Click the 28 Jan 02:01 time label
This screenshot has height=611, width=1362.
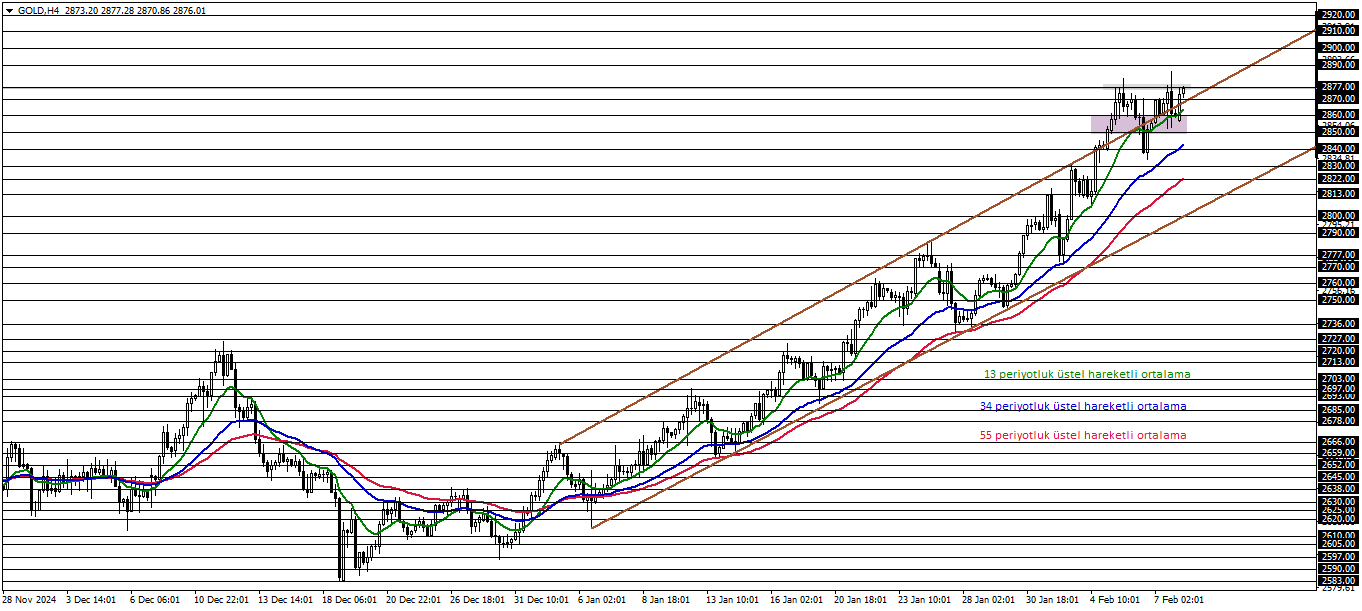990,600
